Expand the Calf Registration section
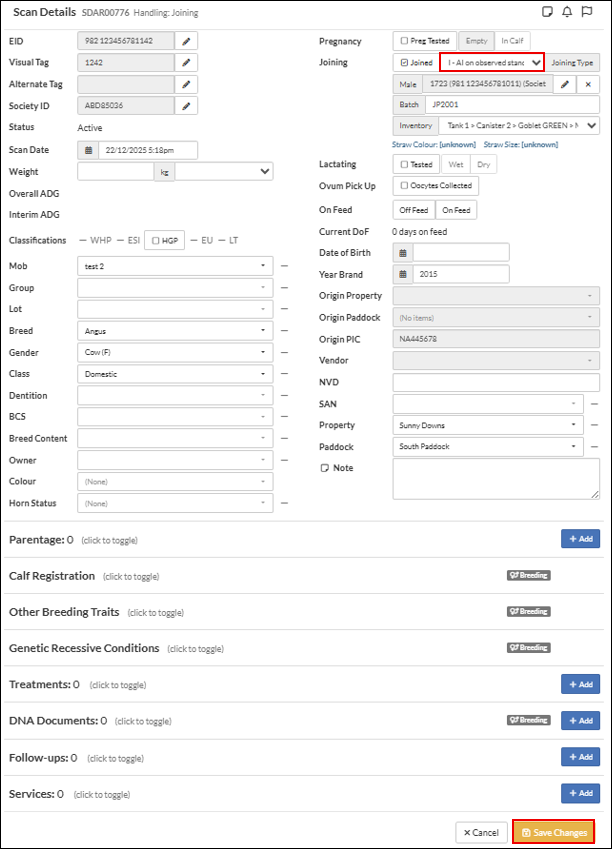 [52, 576]
